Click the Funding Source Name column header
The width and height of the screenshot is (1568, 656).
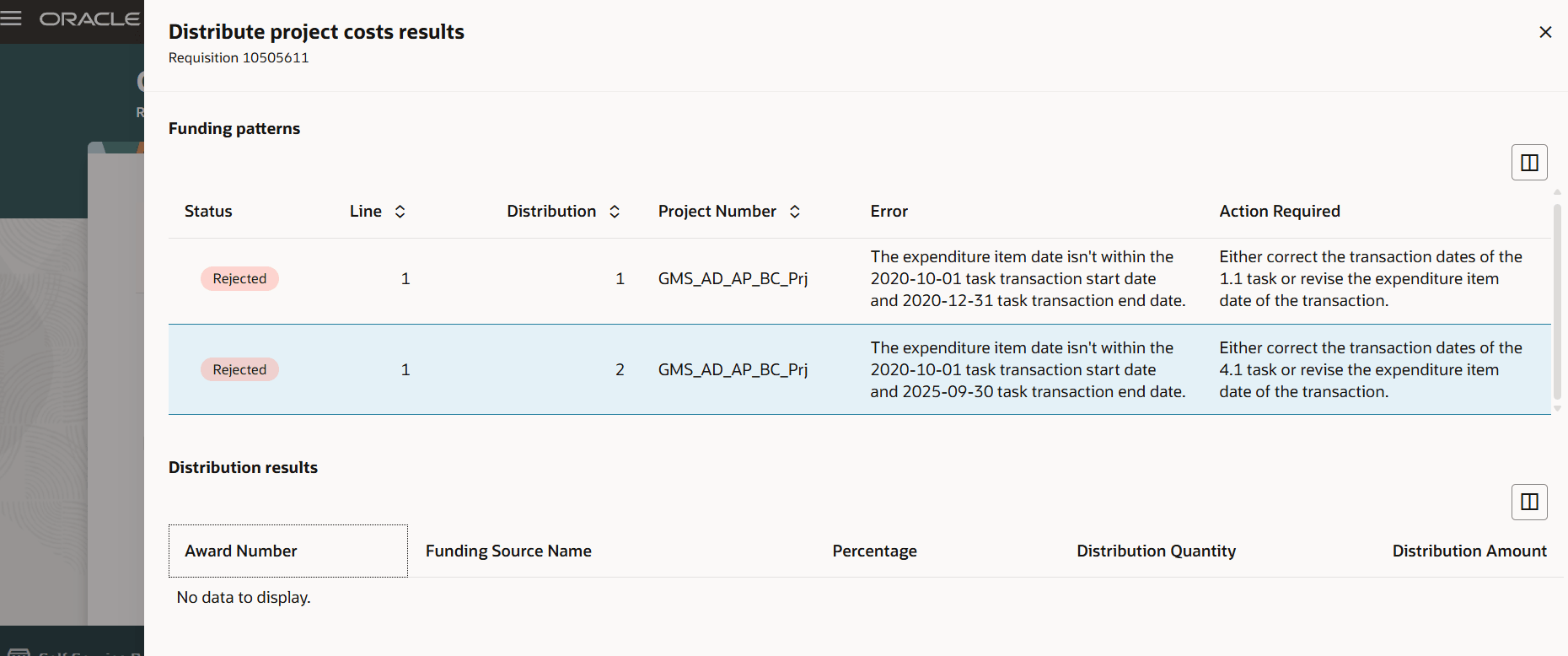[508, 551]
